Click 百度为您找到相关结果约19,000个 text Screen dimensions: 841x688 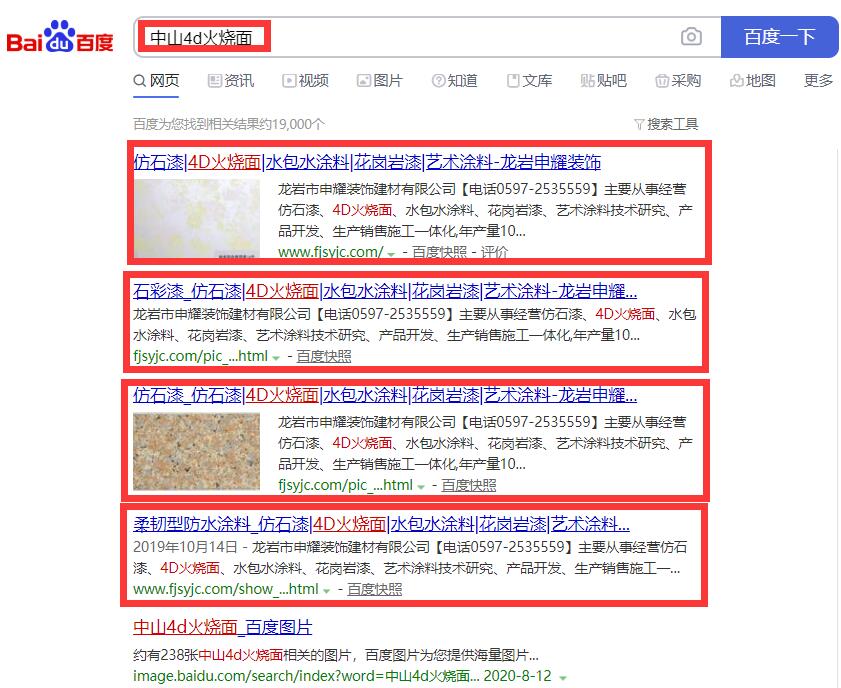coord(229,124)
